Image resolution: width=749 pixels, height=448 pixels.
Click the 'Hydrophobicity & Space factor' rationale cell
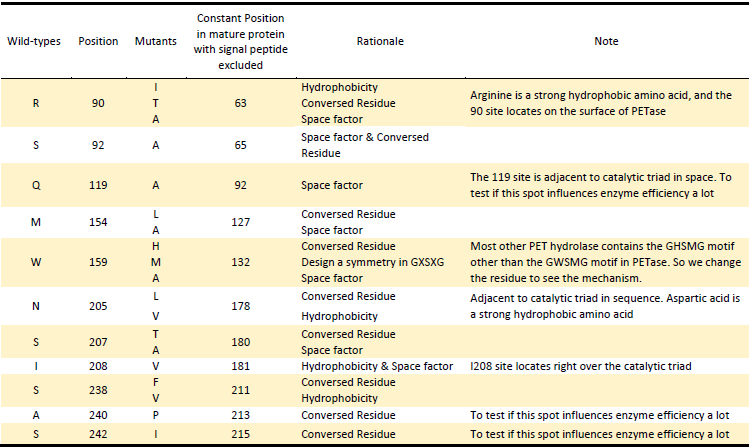click(377, 366)
